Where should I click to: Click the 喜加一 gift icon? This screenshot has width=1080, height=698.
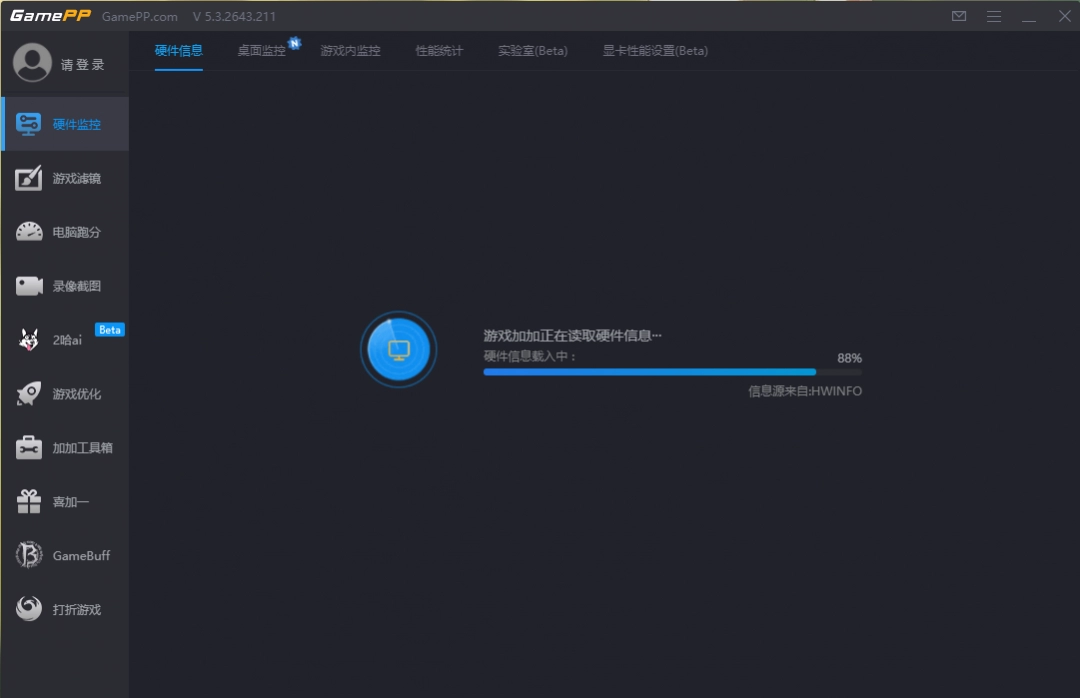tap(64, 501)
